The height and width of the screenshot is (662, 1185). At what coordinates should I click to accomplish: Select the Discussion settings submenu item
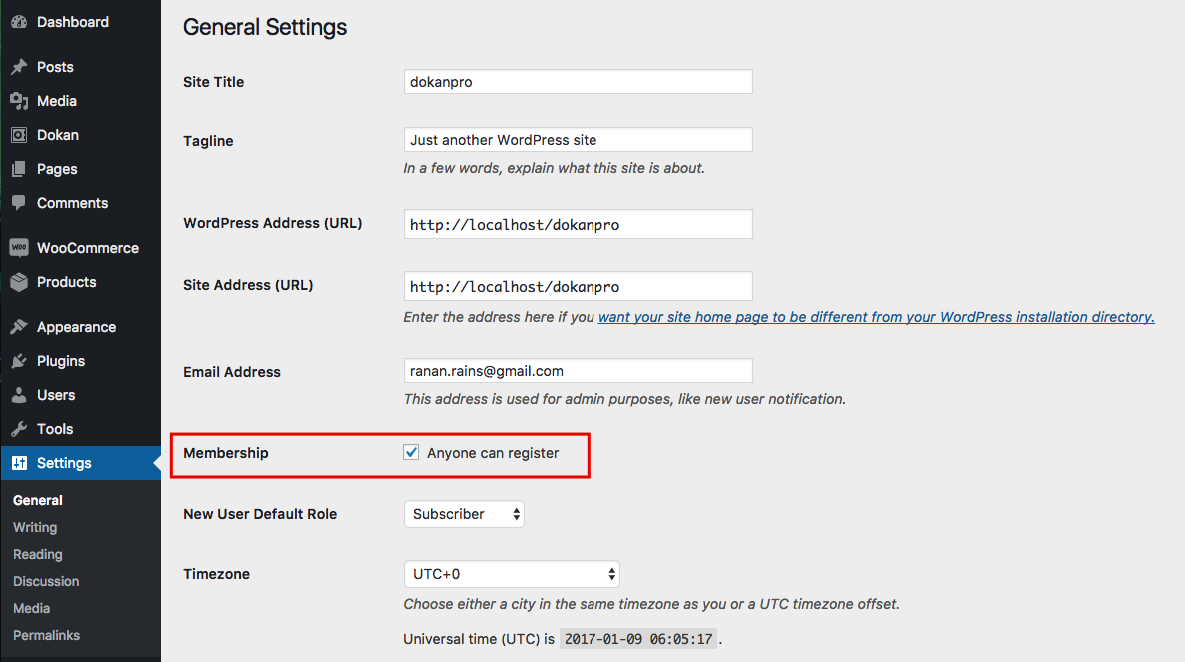coord(46,581)
